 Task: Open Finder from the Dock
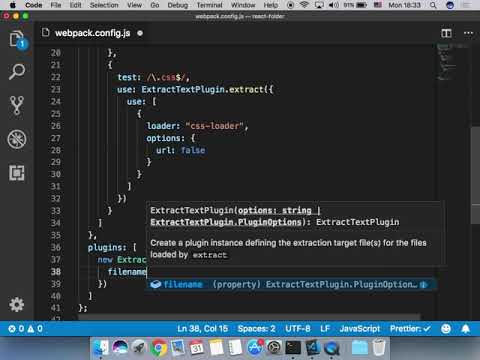101,348
